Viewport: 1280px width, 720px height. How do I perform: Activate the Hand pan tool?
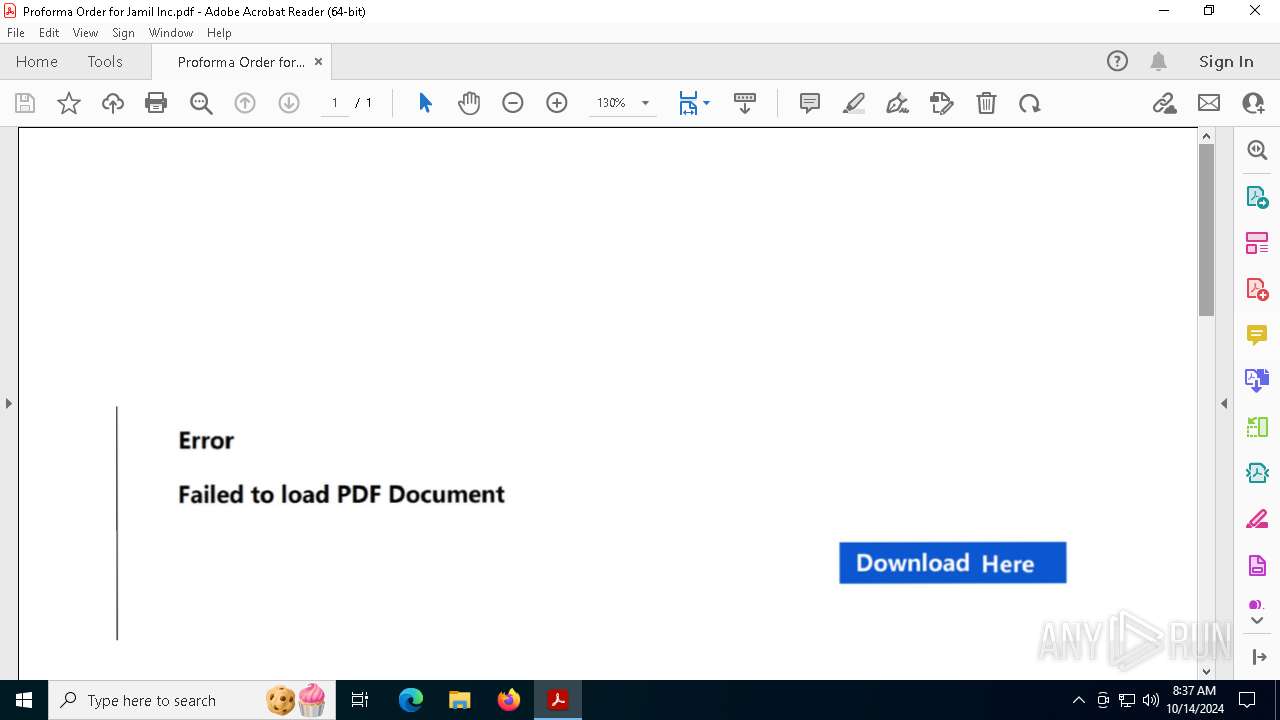[469, 103]
